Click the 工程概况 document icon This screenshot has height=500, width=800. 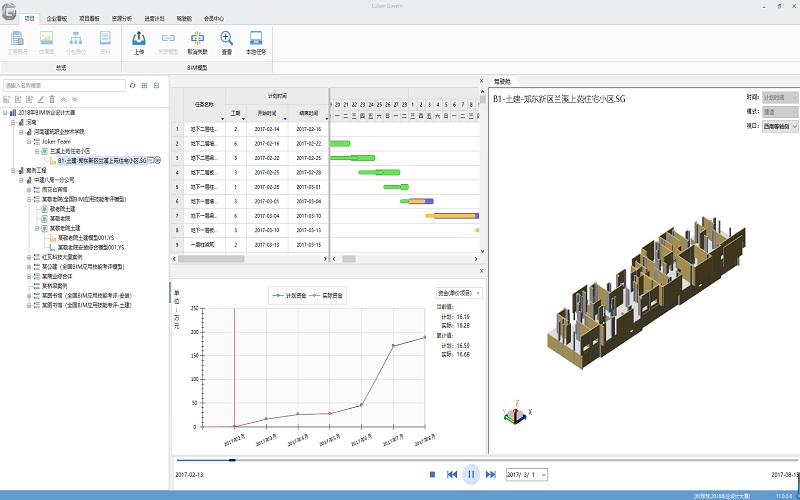(x=17, y=38)
